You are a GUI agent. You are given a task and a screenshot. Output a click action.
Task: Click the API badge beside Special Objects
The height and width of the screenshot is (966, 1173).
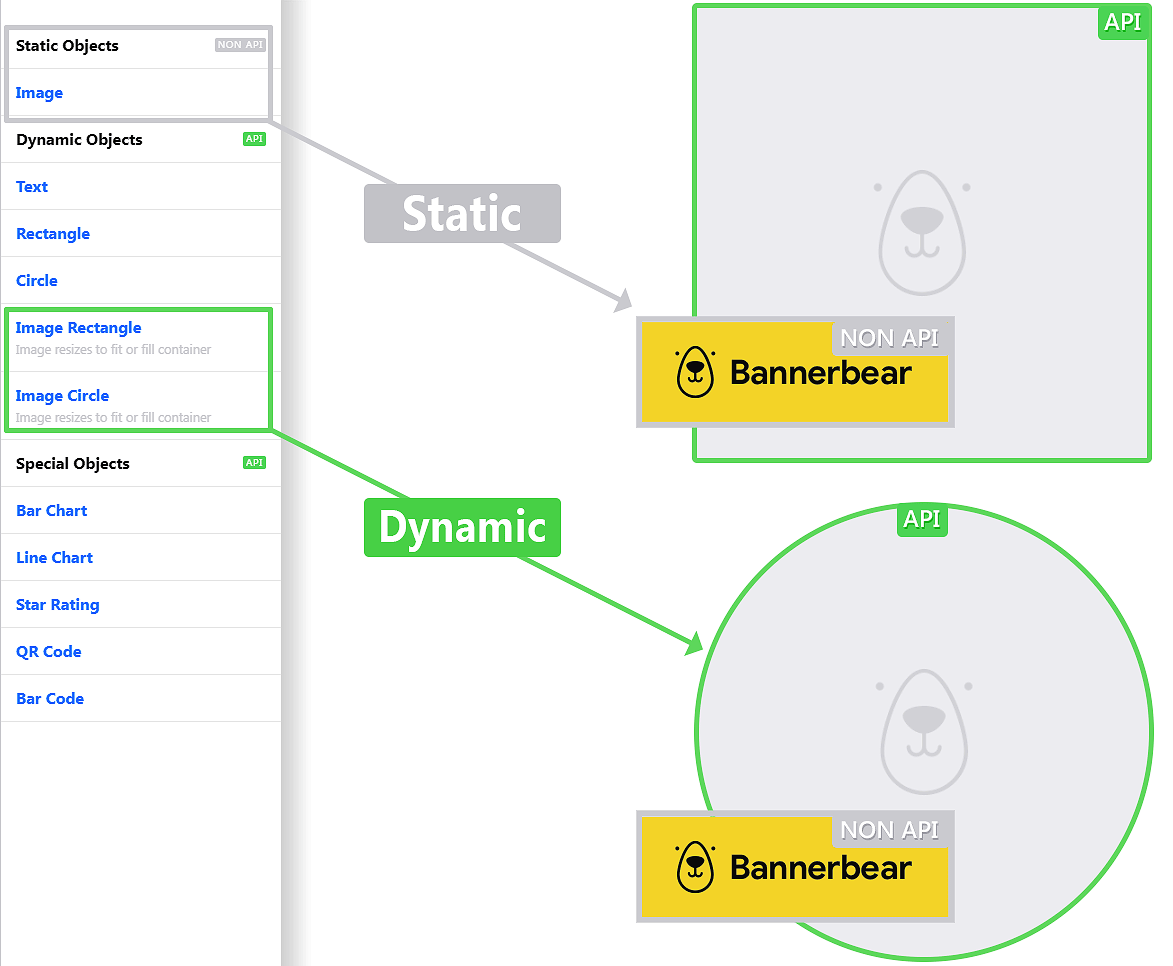click(254, 463)
